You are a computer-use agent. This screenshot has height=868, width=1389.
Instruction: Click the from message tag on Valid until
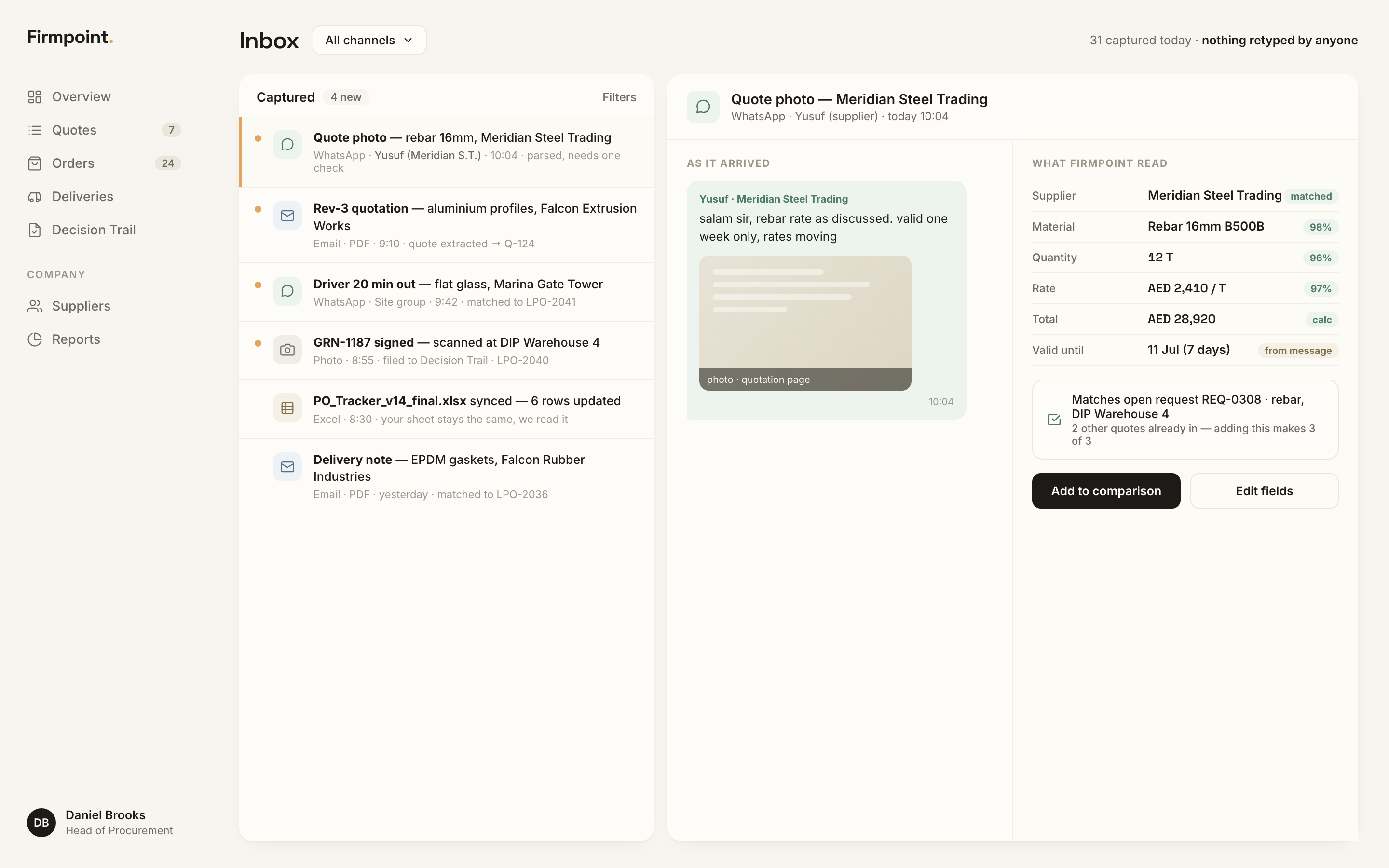click(1298, 351)
